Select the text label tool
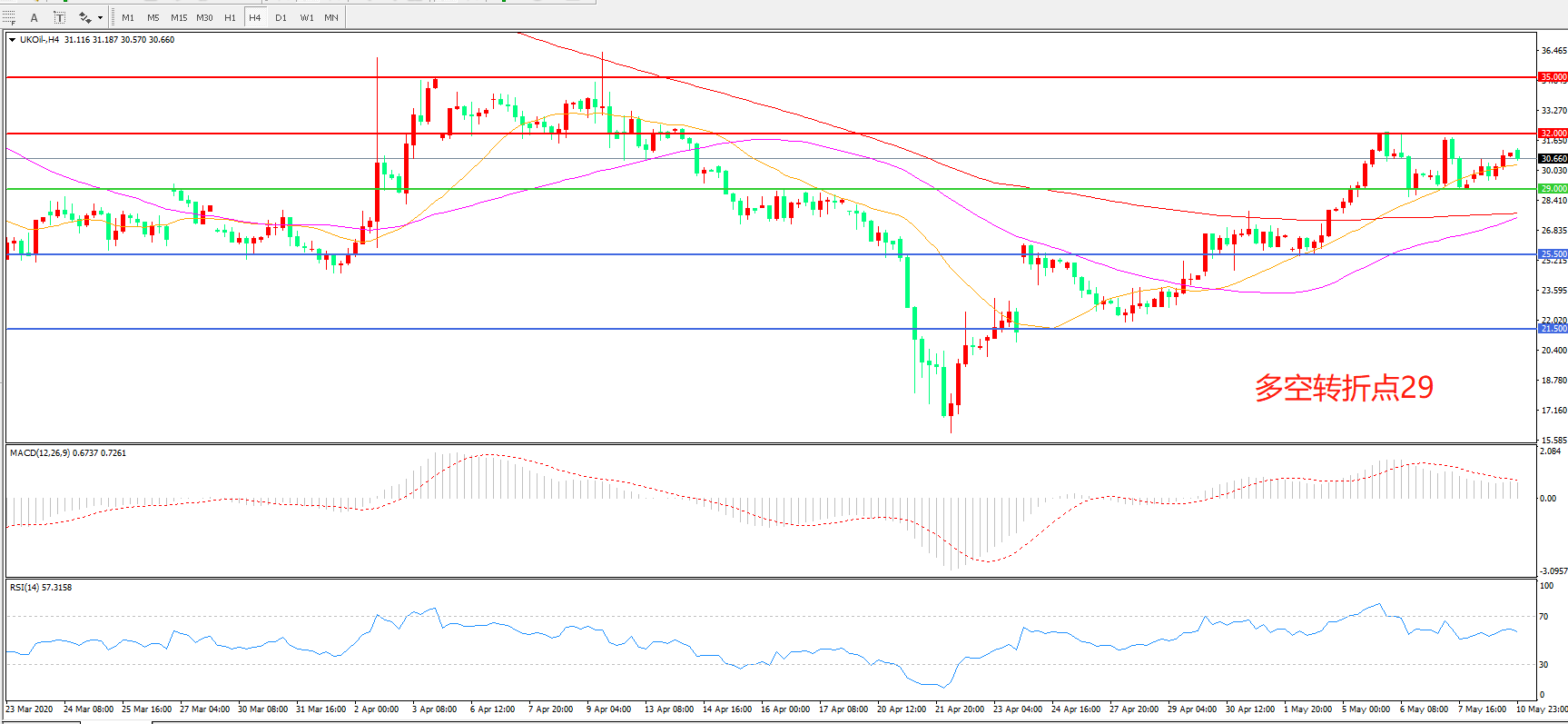The height and width of the screenshot is (724, 1568). [59, 17]
